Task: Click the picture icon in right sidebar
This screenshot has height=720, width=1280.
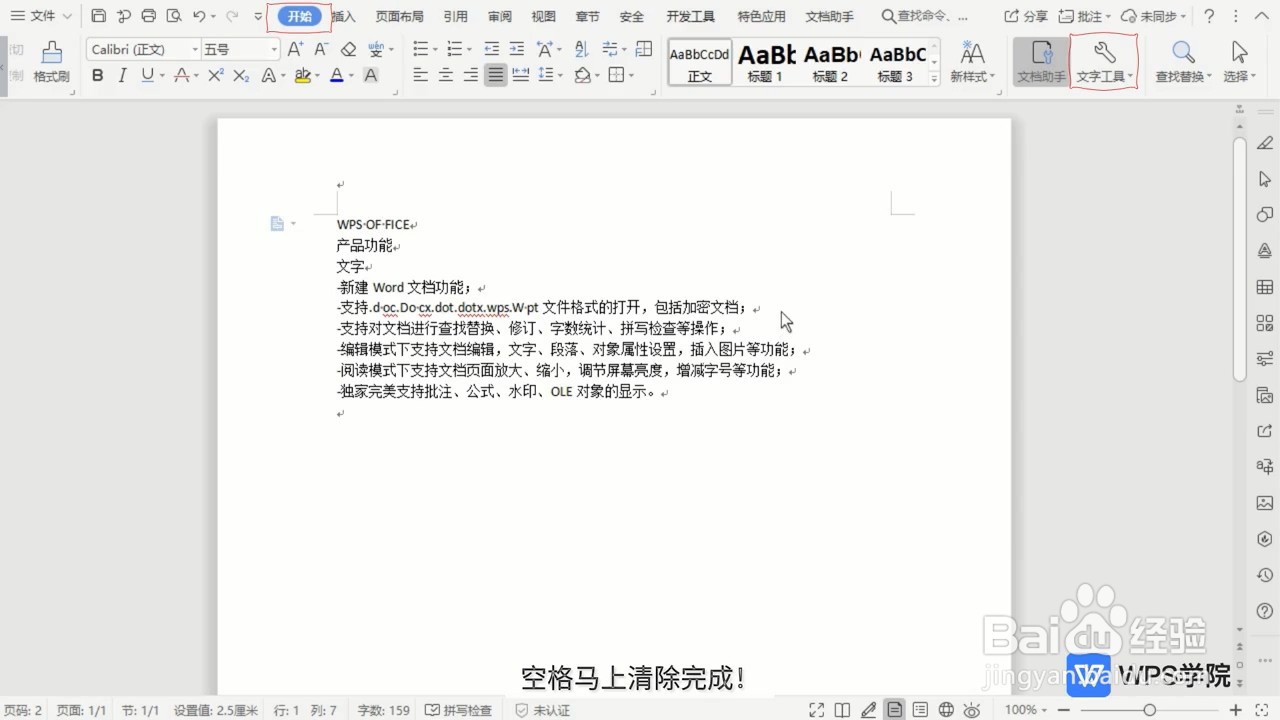Action: click(x=1265, y=503)
